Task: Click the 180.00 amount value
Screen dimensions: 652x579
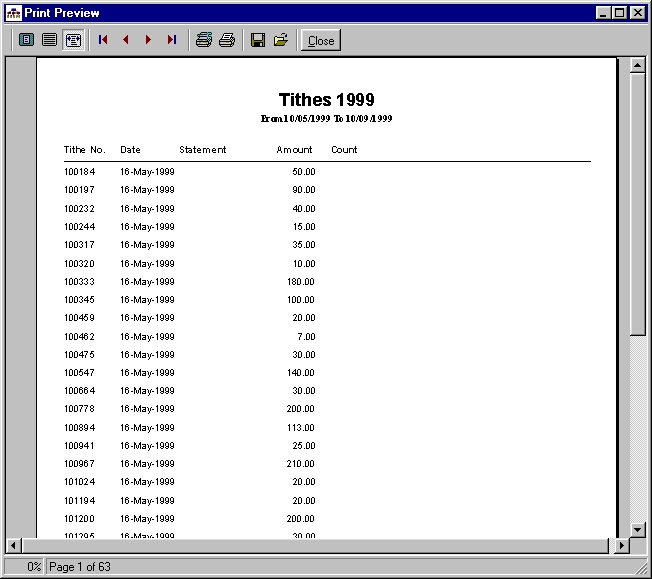Action: coord(301,282)
